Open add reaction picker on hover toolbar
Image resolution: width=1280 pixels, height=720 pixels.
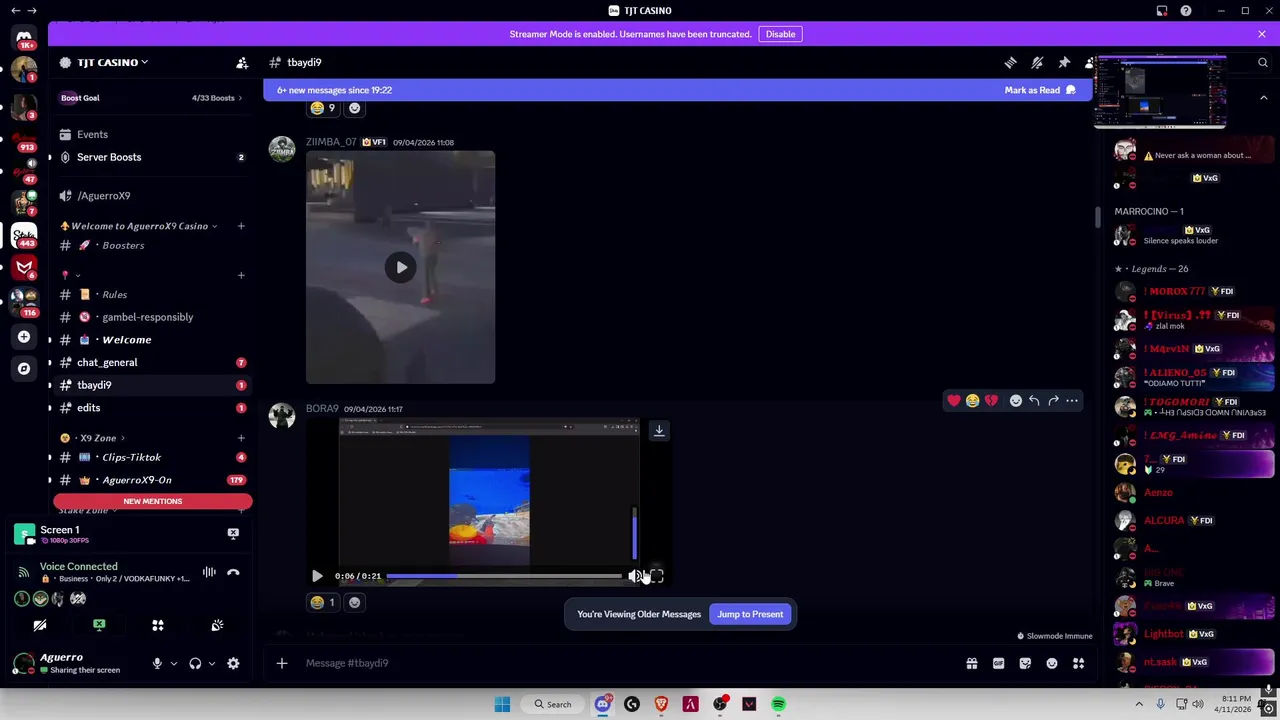point(1015,401)
